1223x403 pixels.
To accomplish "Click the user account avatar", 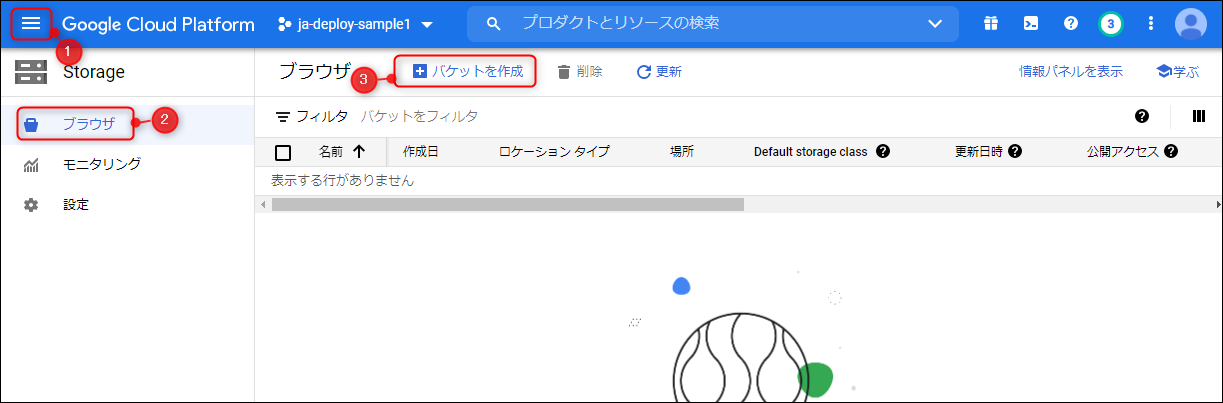I will tap(1190, 23).
